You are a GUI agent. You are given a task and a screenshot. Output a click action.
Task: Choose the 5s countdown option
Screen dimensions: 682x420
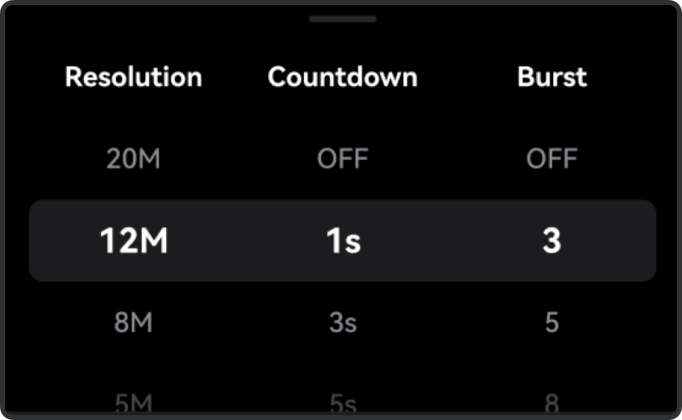tap(343, 403)
